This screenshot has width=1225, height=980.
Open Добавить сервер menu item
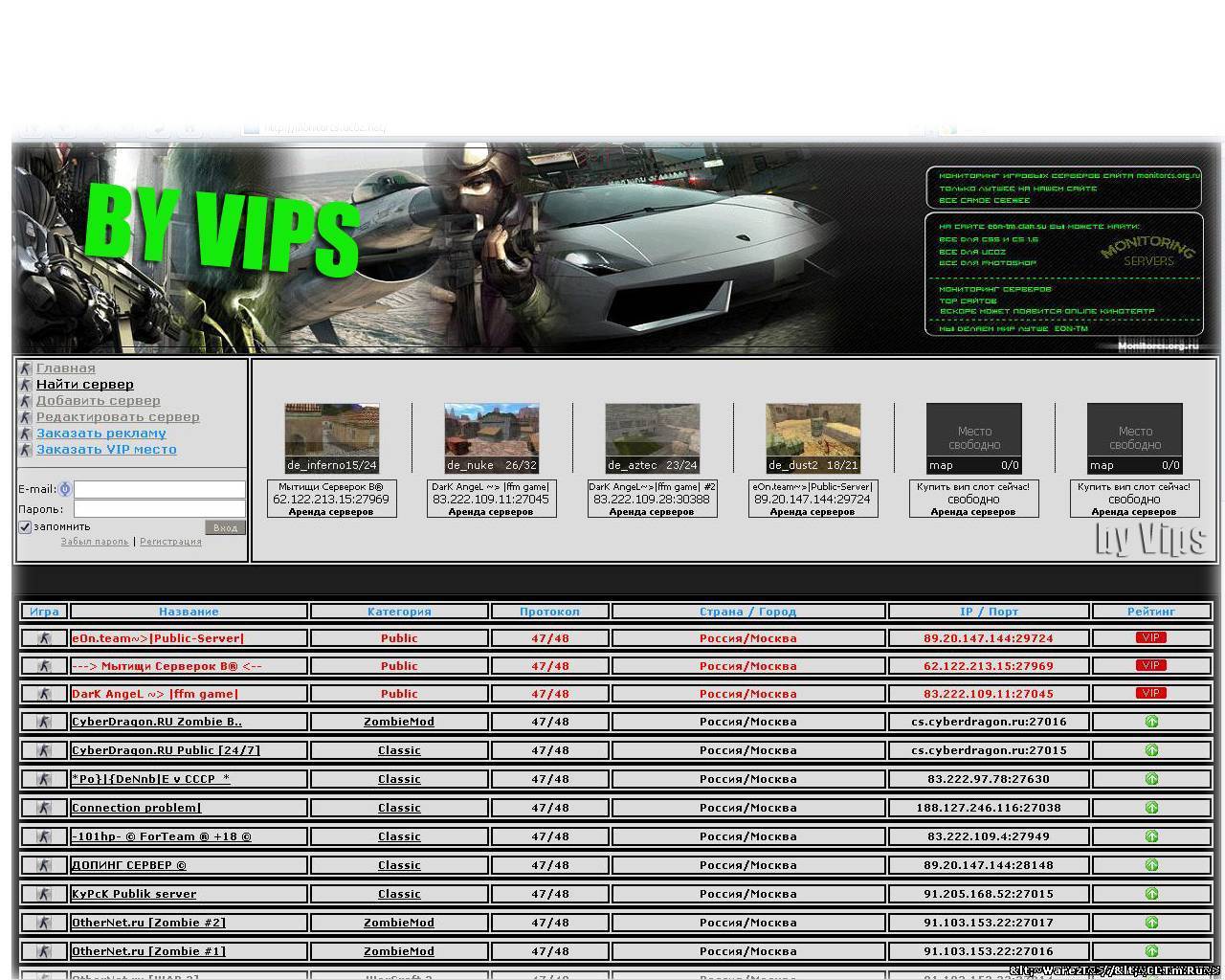98,401
